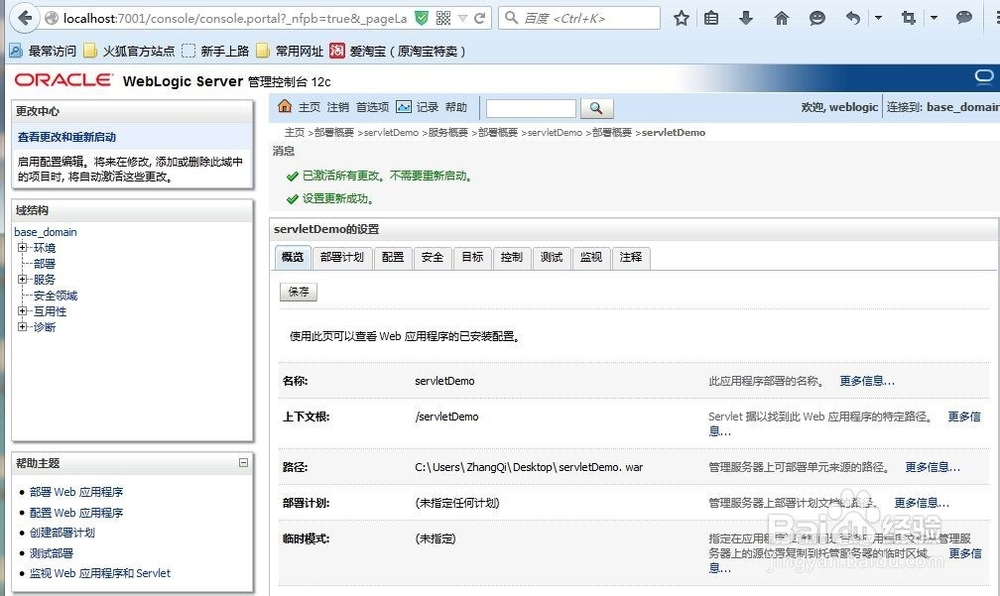Open address bar history dropdown arrow
The width and height of the screenshot is (1000, 596).
point(463,18)
